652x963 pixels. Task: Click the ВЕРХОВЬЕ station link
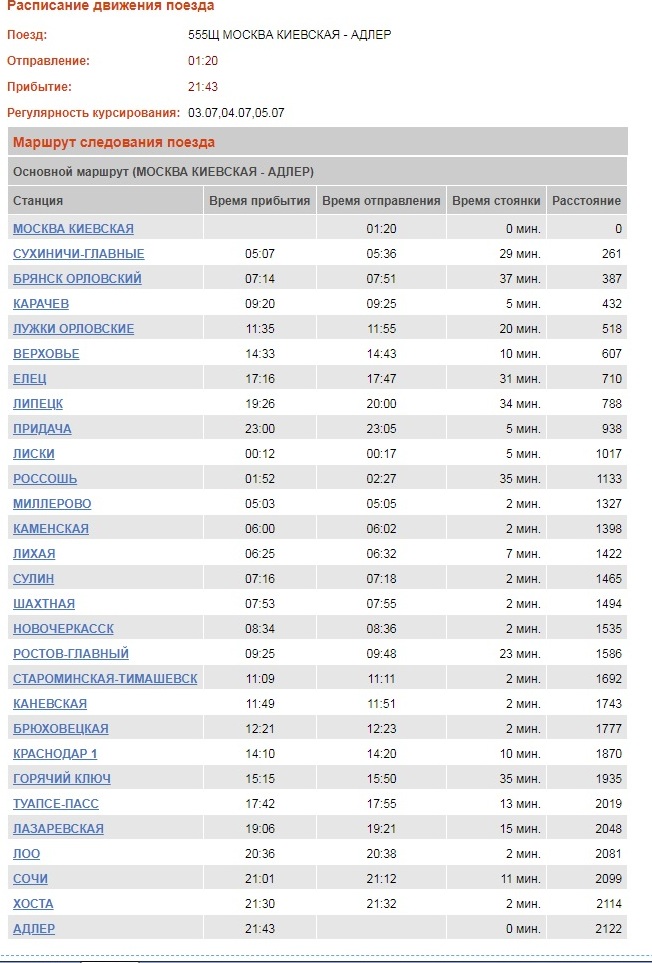coord(46,354)
